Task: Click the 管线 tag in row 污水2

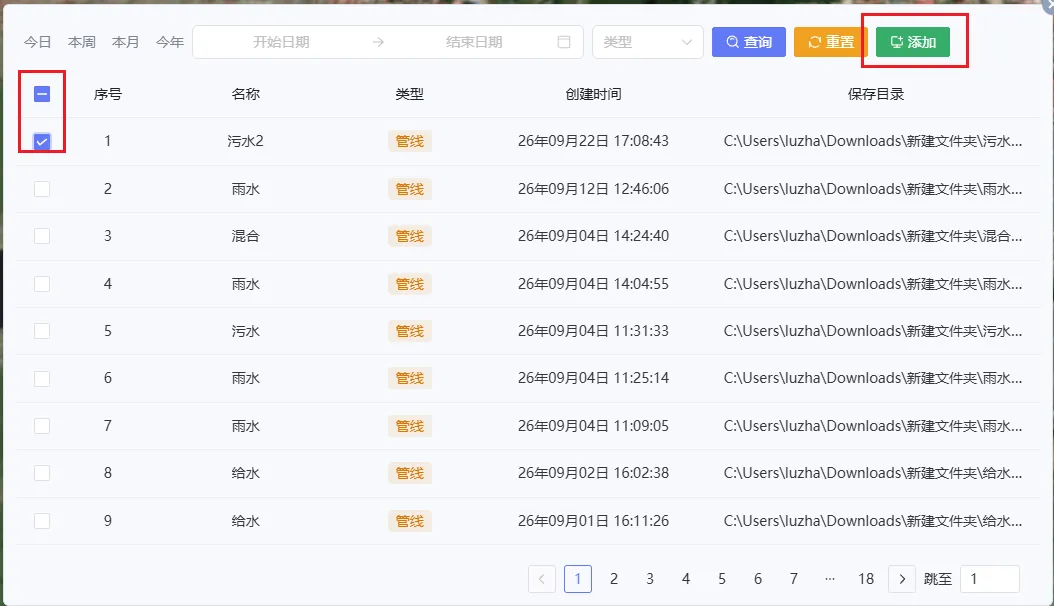Action: point(410,141)
